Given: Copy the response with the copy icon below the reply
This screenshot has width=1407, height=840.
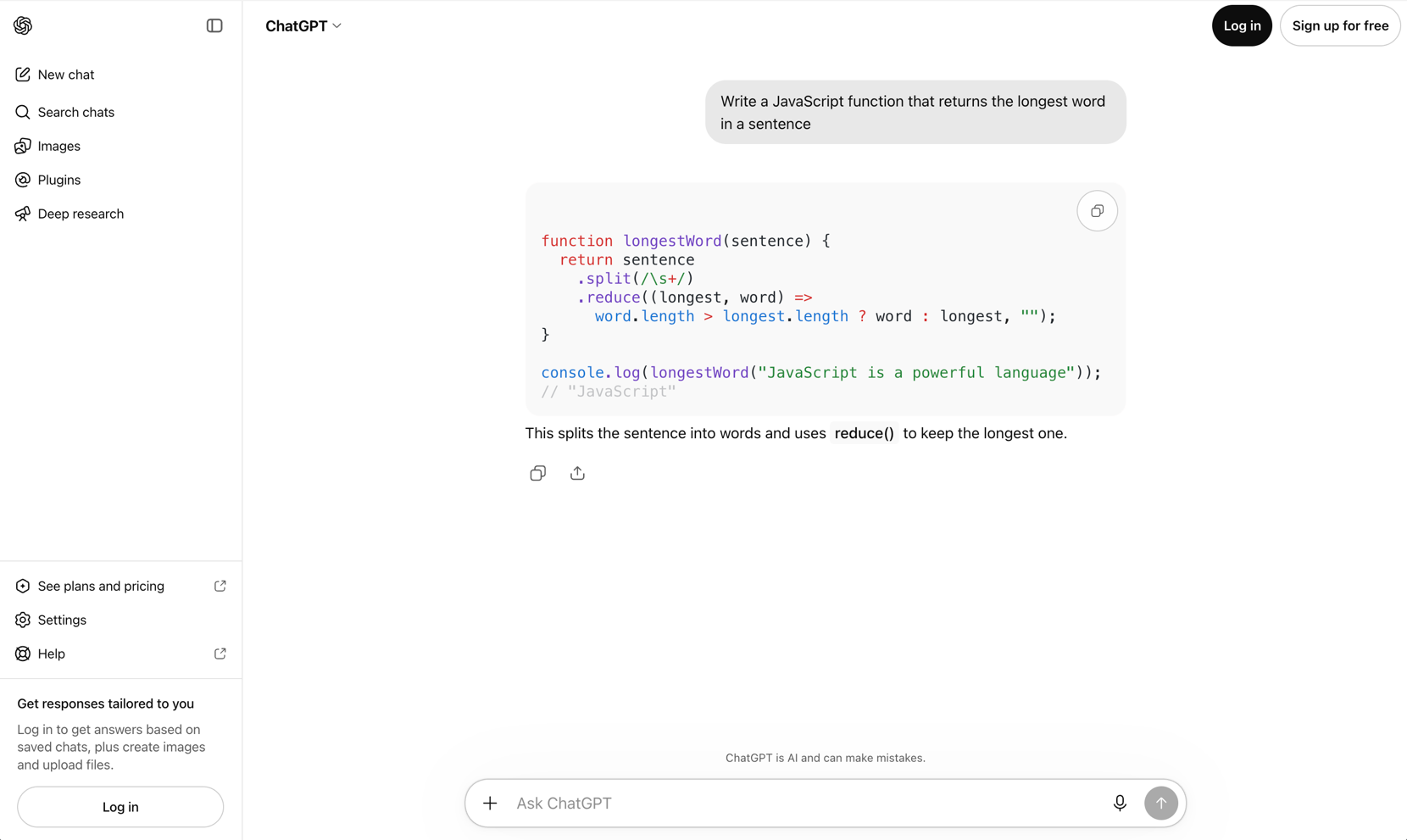Looking at the screenshot, I should point(537,473).
